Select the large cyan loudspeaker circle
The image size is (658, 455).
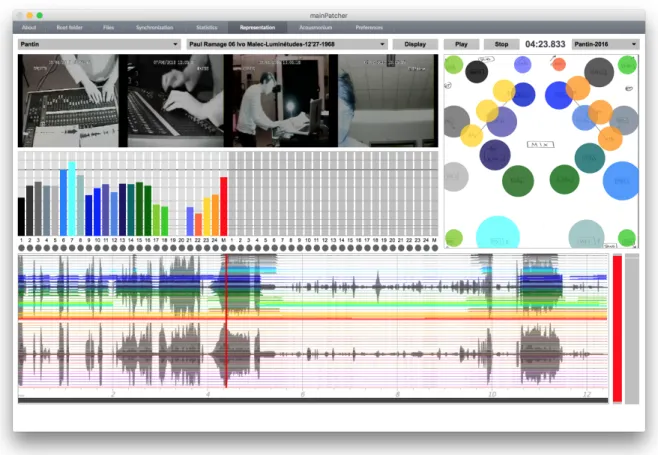tap(498, 232)
